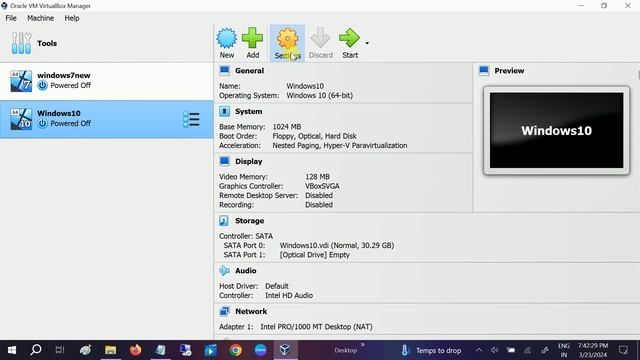The image size is (640, 360).
Task: Click the Add machine green plus icon
Action: [252, 38]
